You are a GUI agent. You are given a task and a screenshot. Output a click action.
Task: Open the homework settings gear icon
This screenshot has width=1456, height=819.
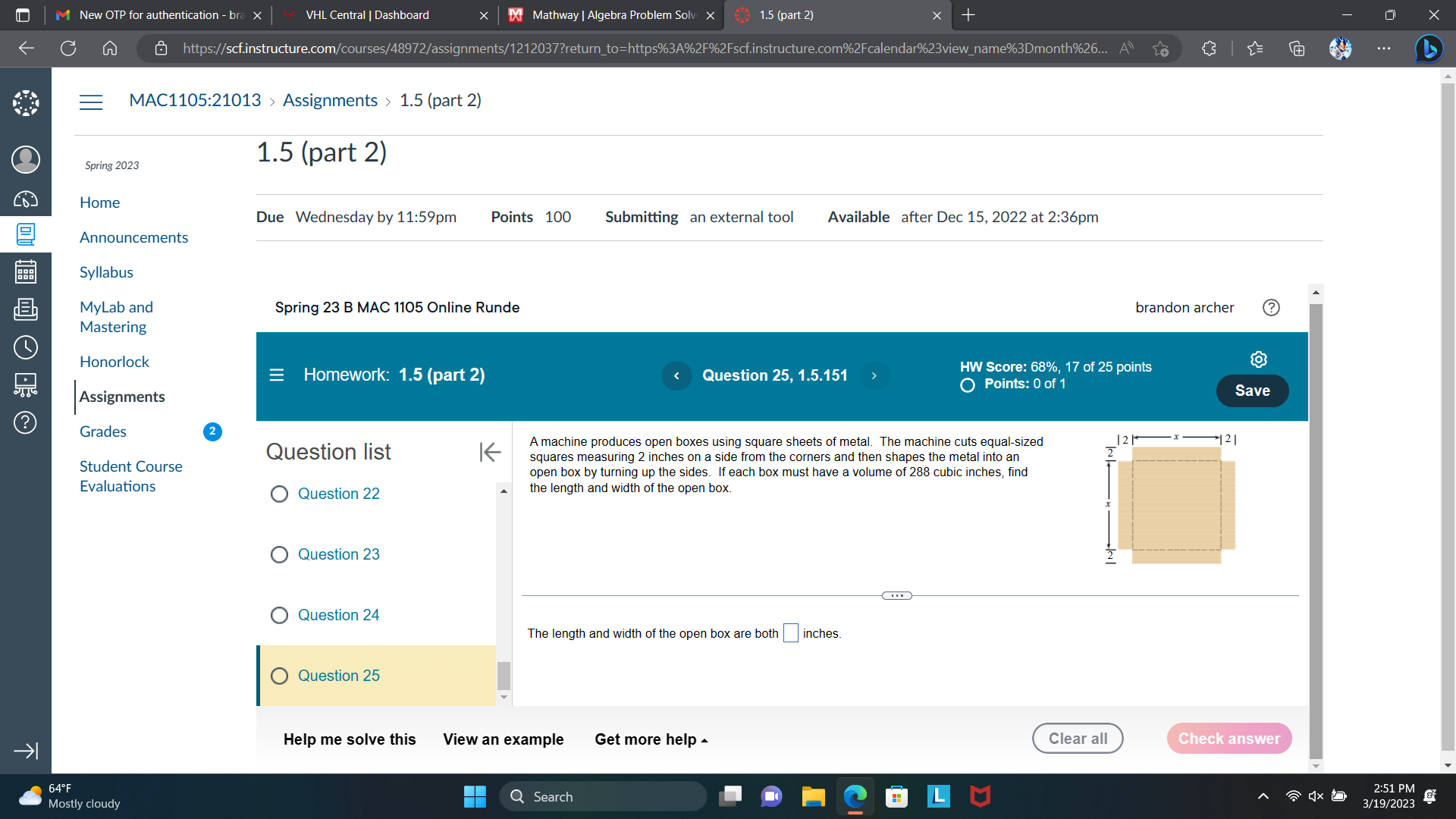pos(1258,359)
